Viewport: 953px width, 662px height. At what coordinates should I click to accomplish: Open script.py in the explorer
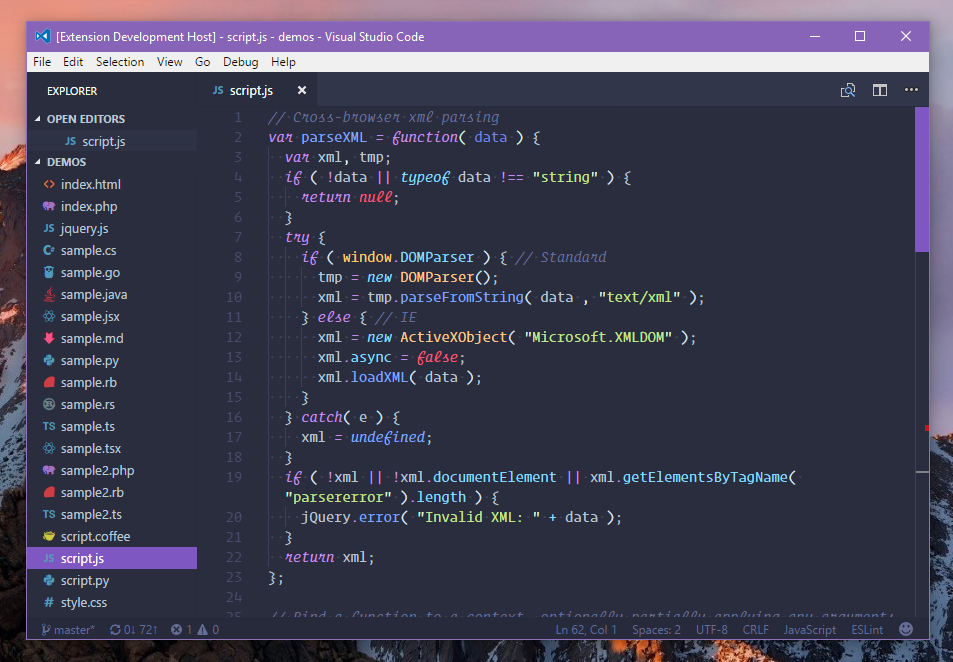[112, 581]
